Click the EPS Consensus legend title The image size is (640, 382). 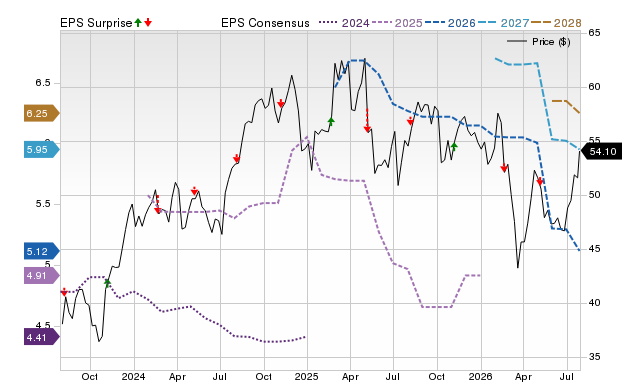[265, 23]
